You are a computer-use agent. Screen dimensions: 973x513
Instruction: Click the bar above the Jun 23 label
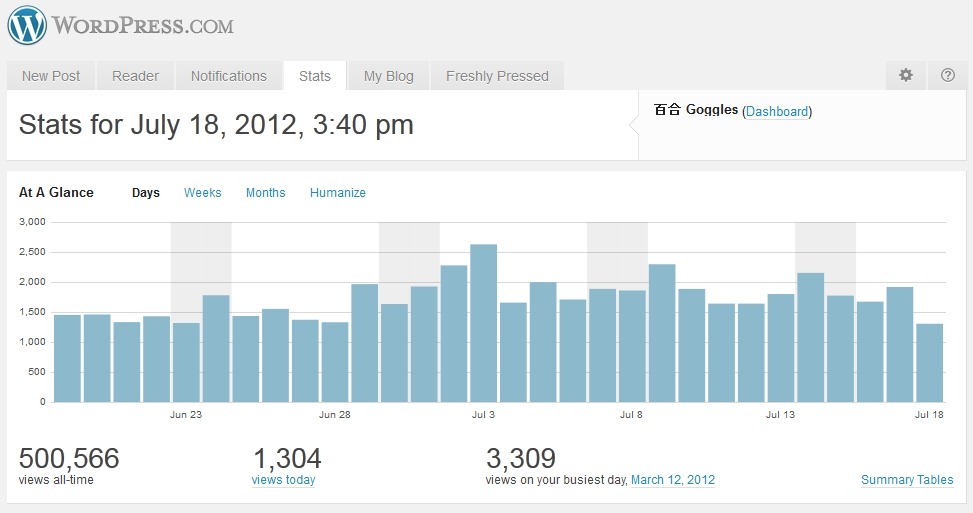tap(186, 362)
